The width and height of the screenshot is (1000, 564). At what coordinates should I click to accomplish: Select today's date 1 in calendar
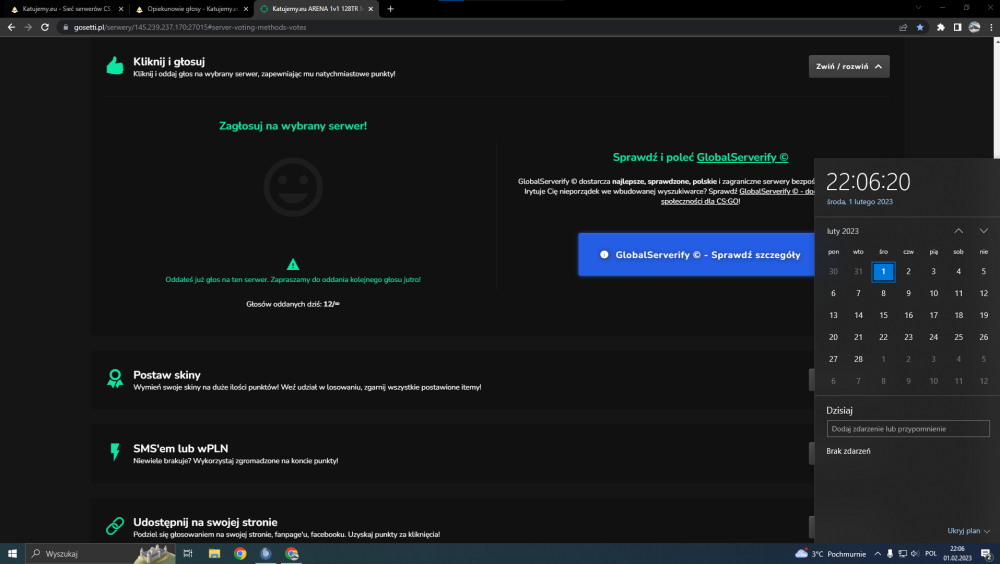tap(883, 271)
